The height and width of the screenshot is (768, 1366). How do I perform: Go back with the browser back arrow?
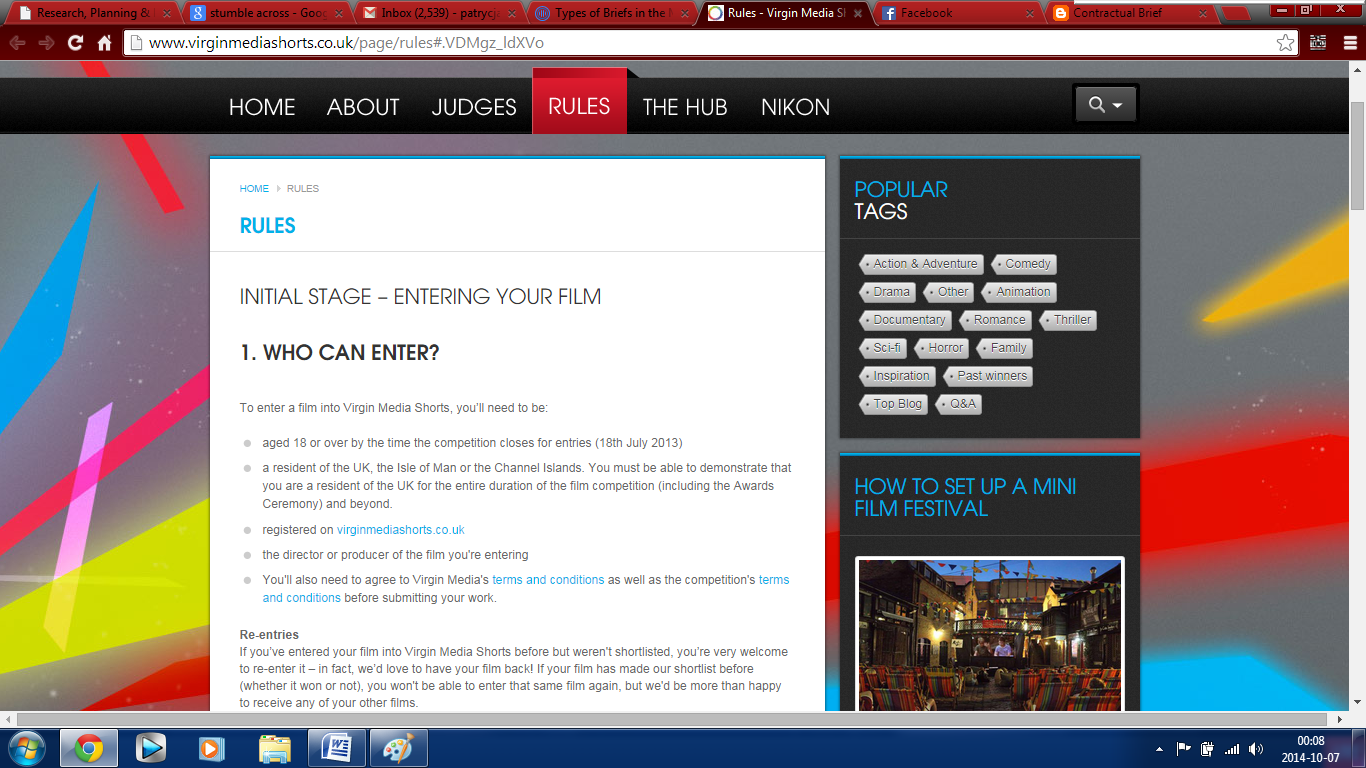(x=17, y=43)
